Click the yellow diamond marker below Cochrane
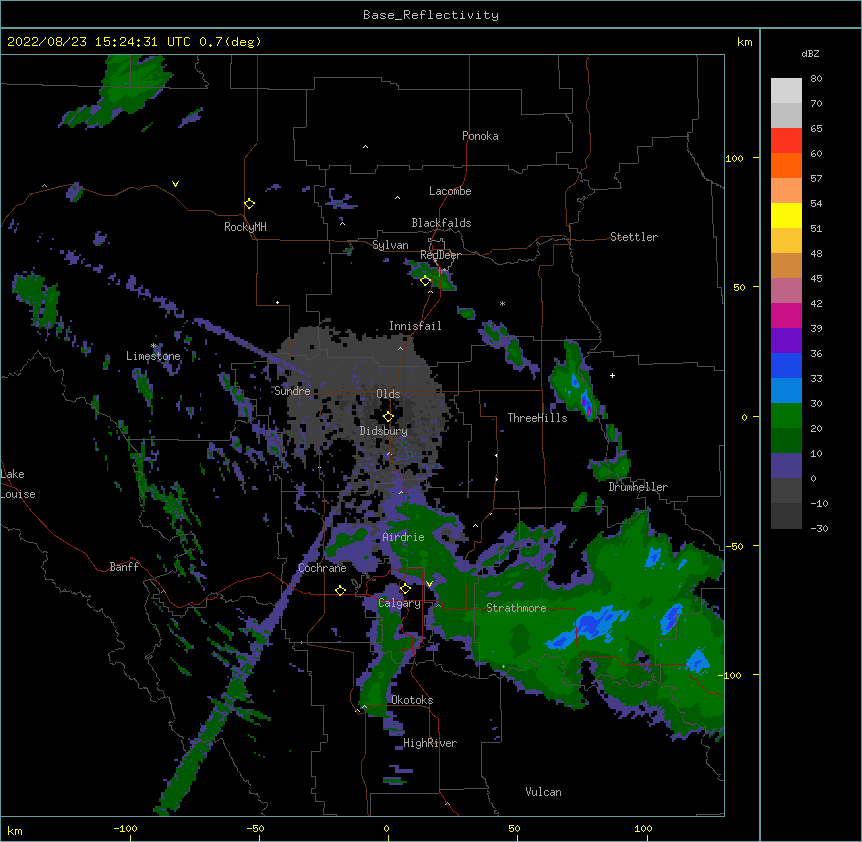This screenshot has width=862, height=842. (340, 590)
